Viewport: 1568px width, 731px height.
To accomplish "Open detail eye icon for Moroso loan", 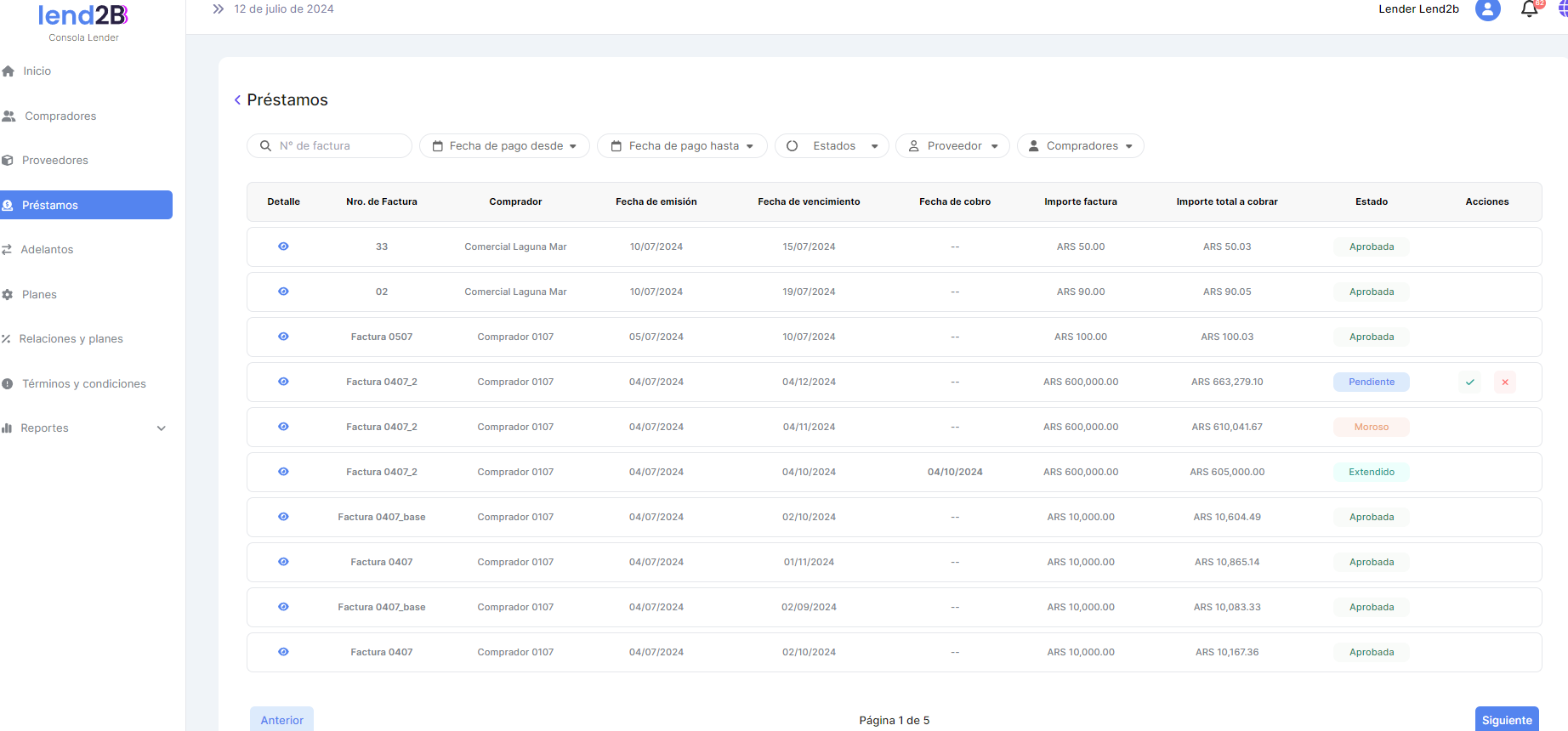I will click(283, 427).
